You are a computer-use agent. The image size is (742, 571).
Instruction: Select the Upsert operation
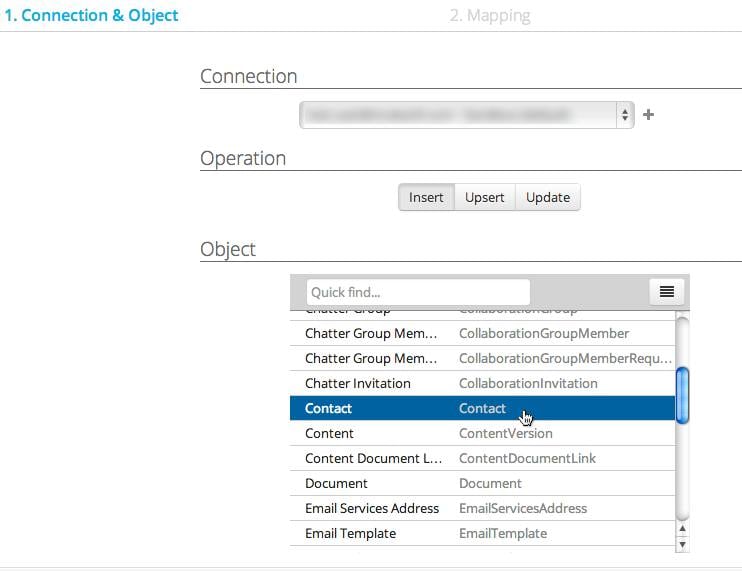pyautogui.click(x=485, y=197)
